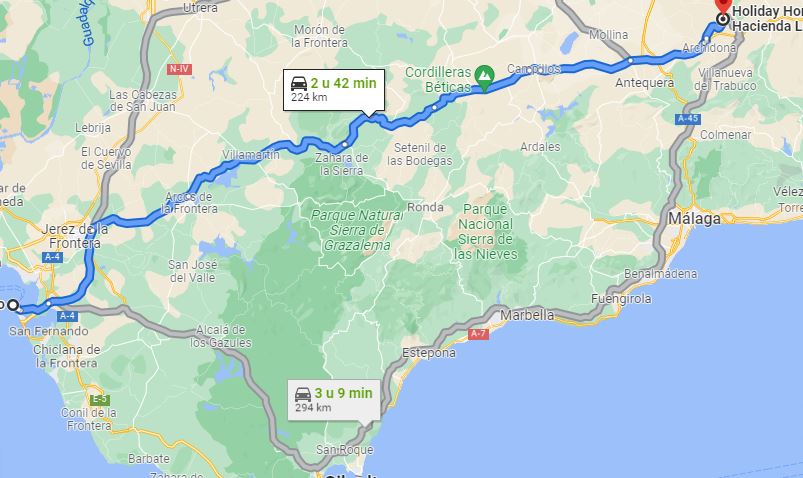Click the Jerez de la Frontera label

(x=75, y=236)
